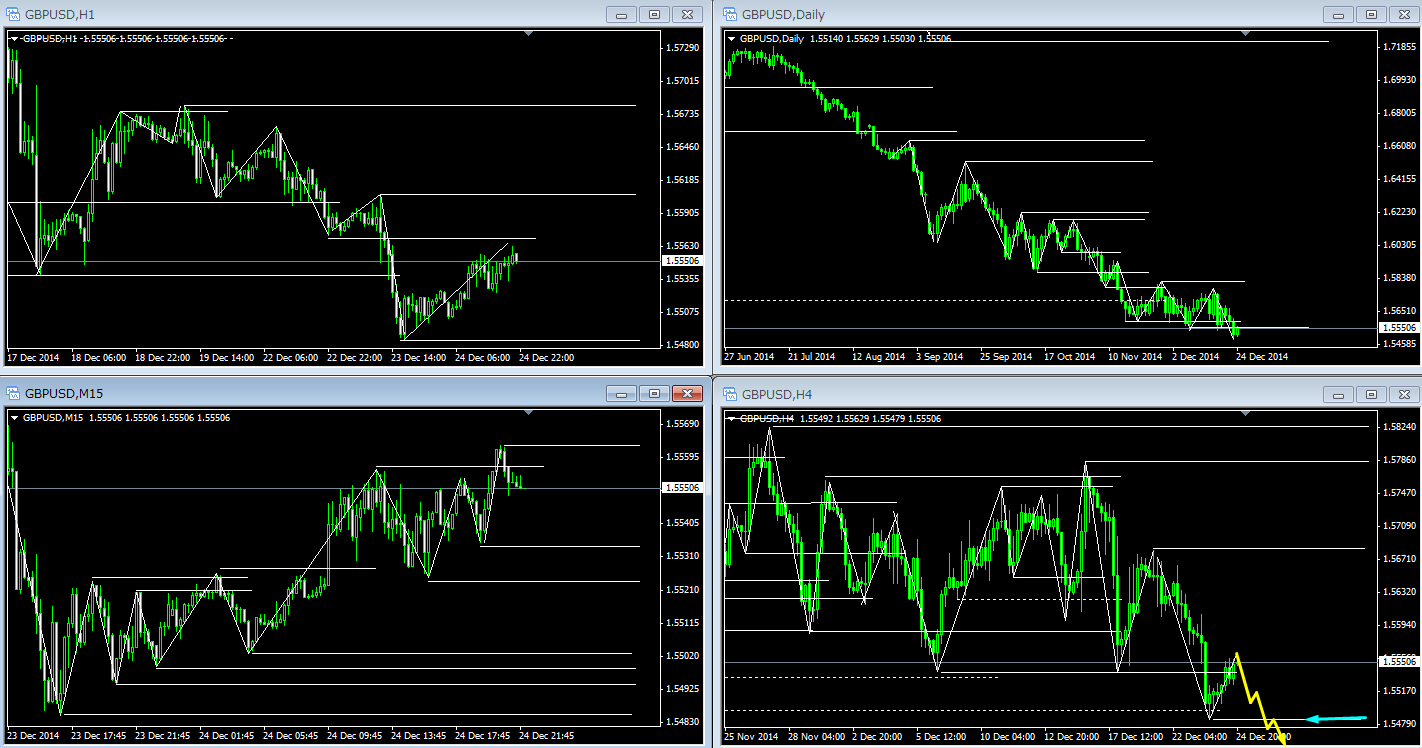
Task: Open the triangle dropdown on the M15 chart
Action: click(x=14, y=418)
